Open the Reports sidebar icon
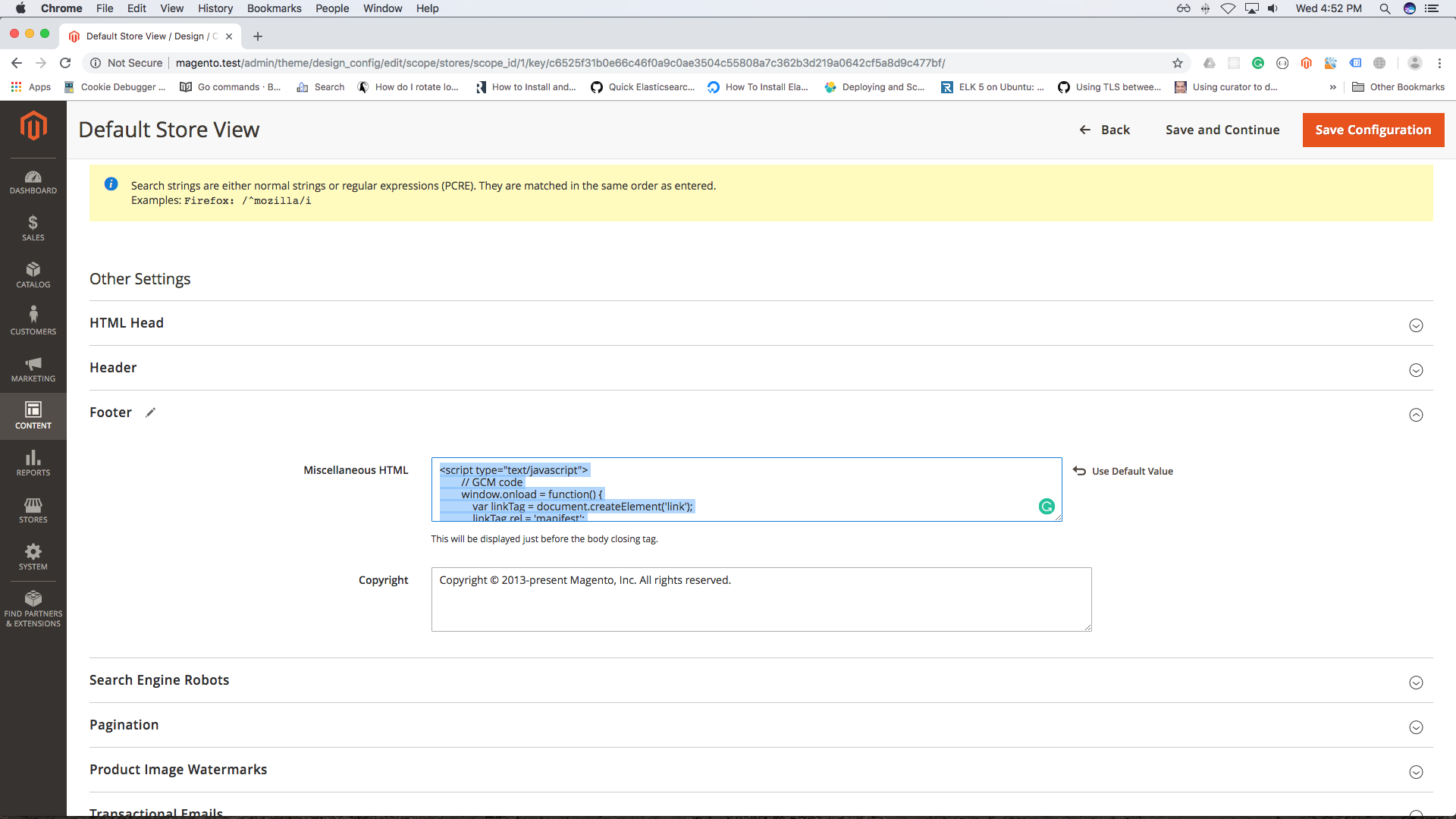This screenshot has width=1456, height=819. pos(33,463)
